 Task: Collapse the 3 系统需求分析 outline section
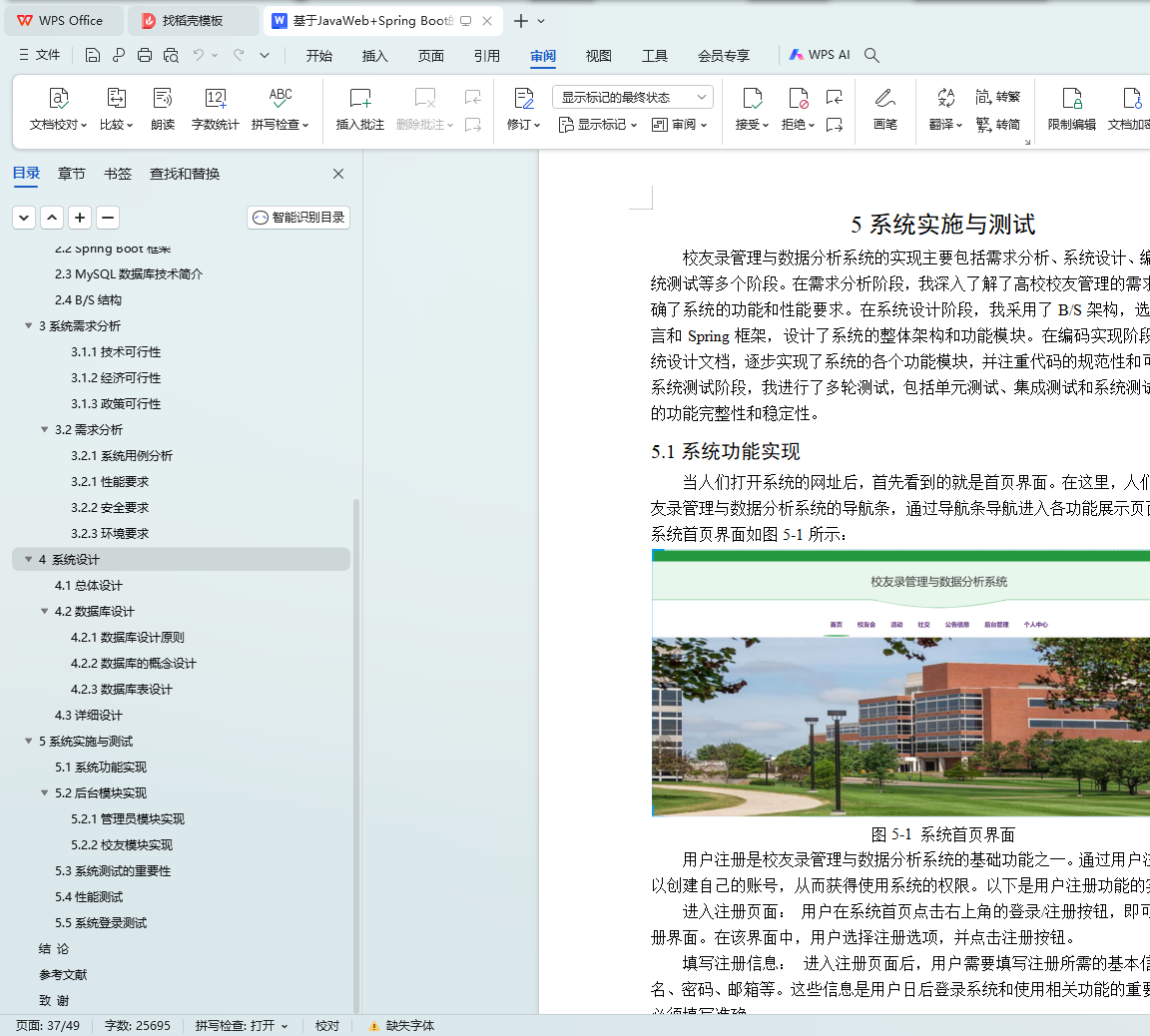28,326
